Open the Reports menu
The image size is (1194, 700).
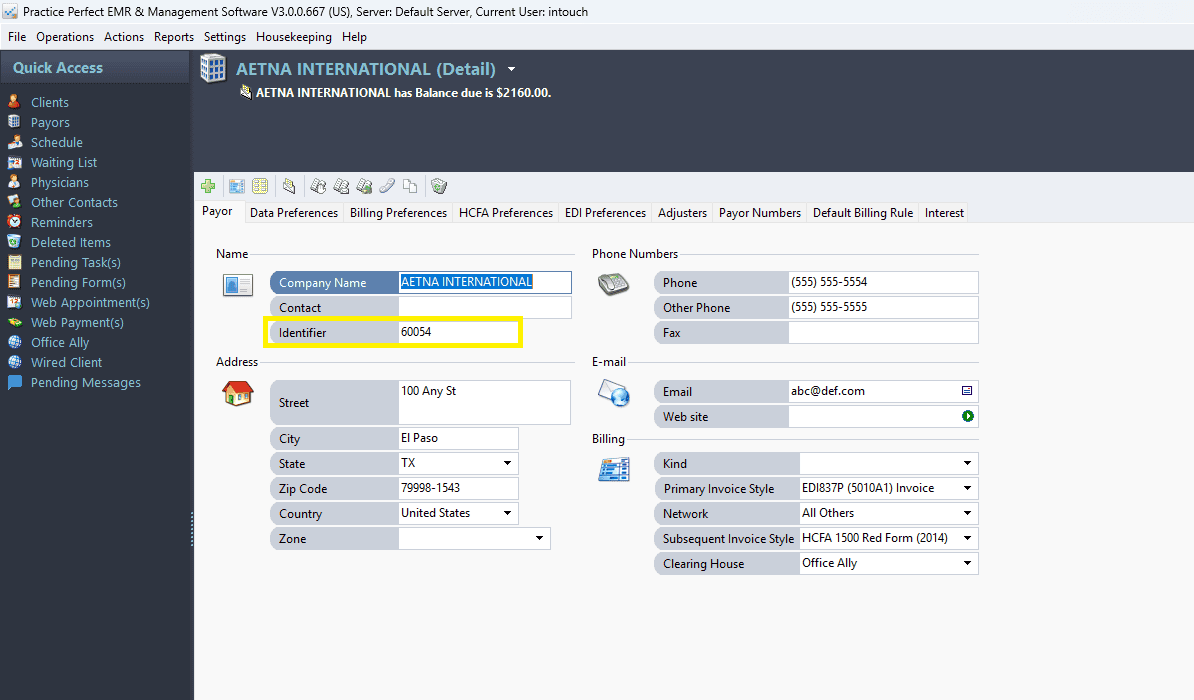point(174,37)
